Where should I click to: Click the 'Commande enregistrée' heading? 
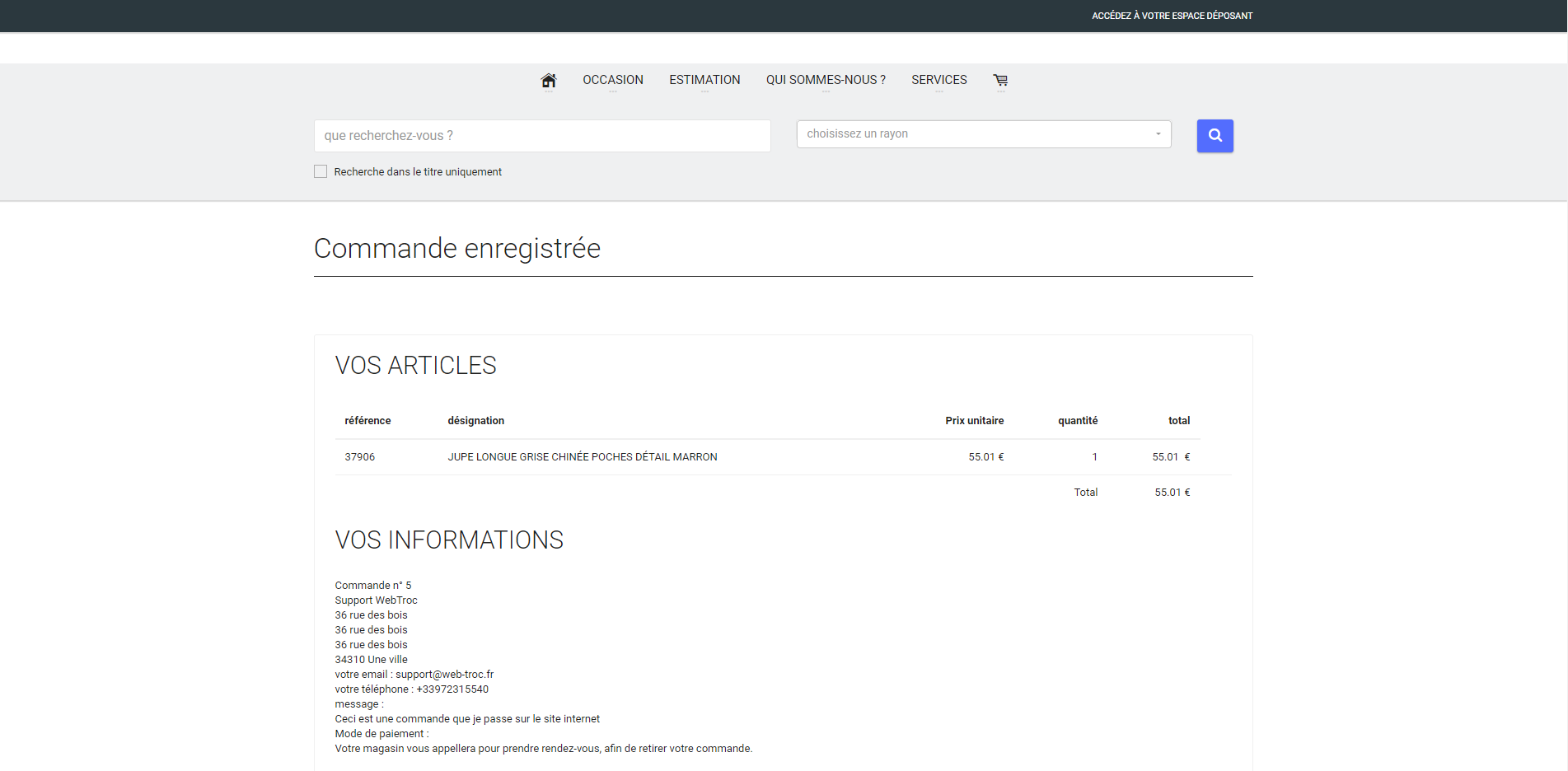click(457, 248)
